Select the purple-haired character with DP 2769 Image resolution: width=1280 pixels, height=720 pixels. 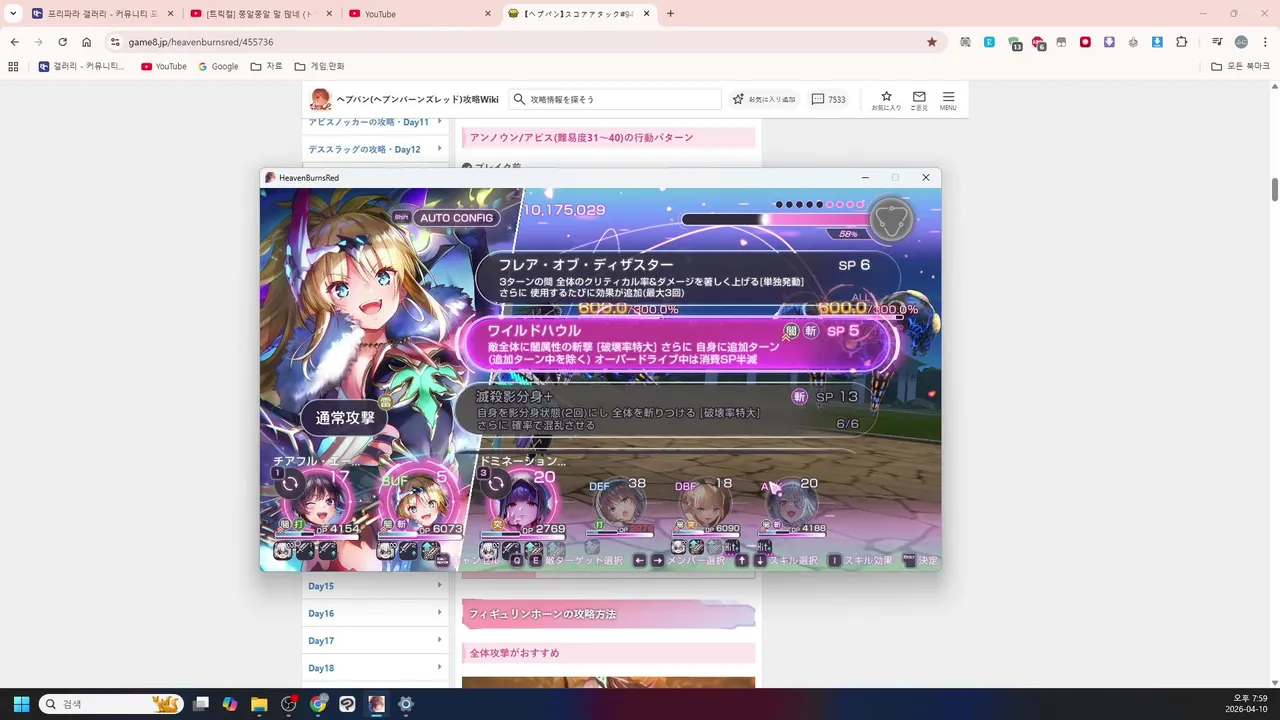pyautogui.click(x=523, y=503)
